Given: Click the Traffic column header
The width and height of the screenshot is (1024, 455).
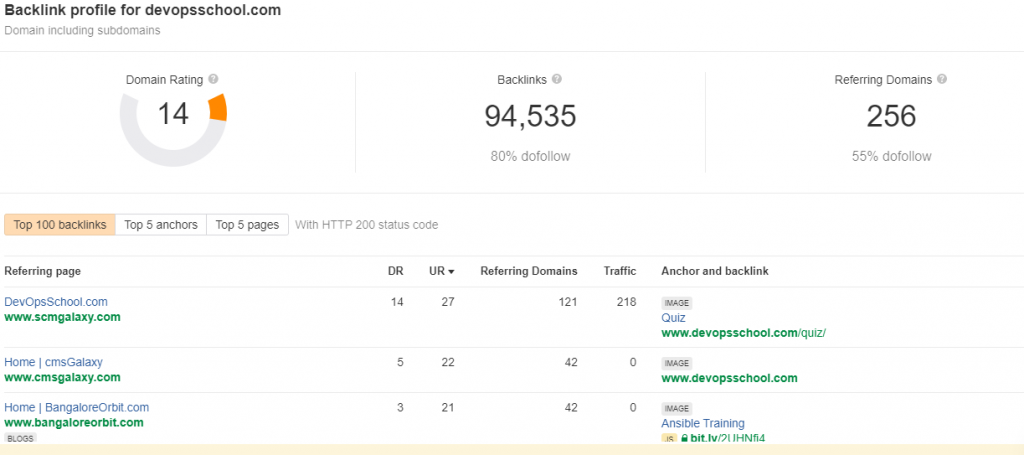Looking at the screenshot, I should point(620,271).
